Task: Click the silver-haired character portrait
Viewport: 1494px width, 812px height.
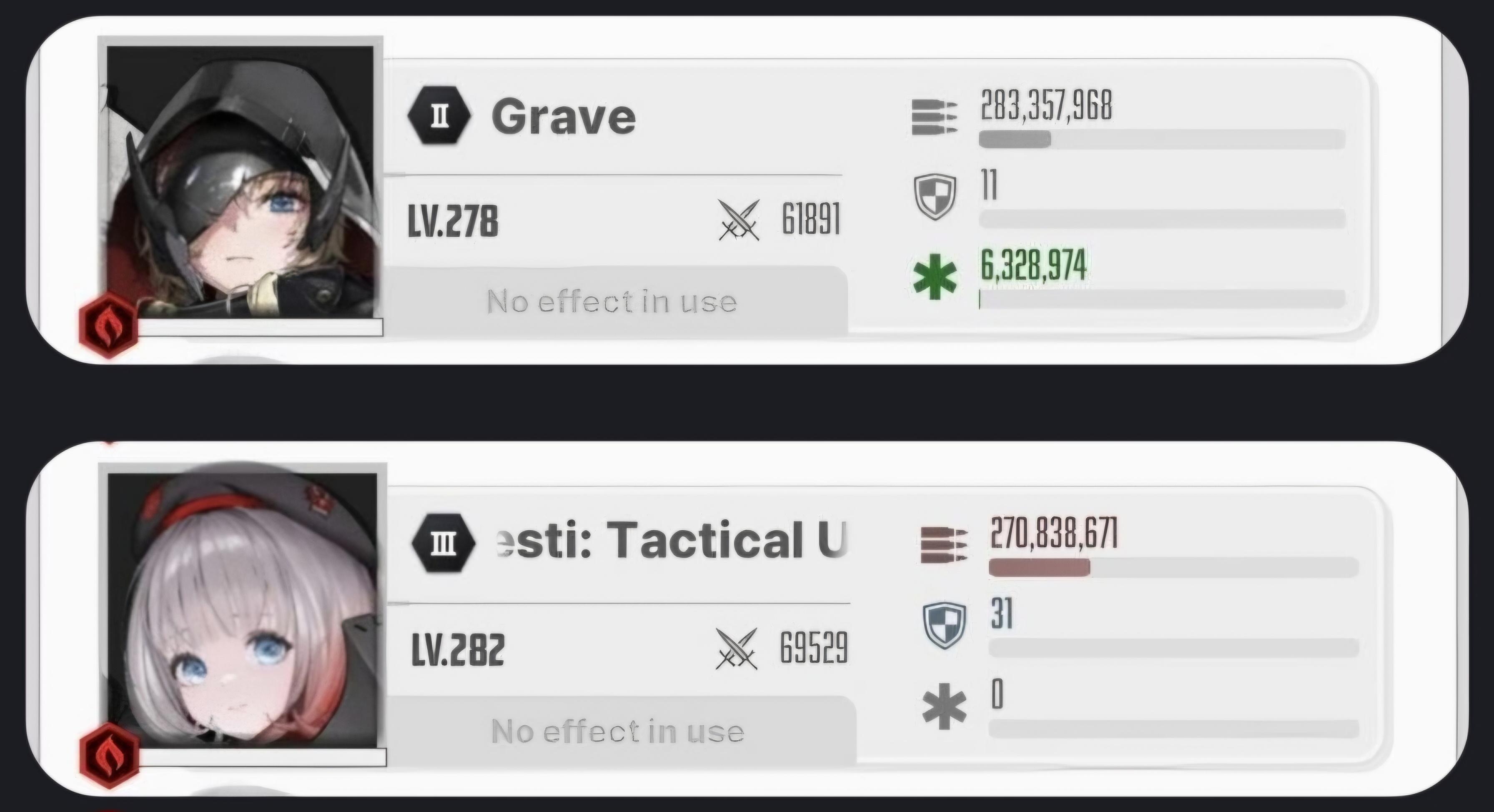Action: [x=243, y=610]
